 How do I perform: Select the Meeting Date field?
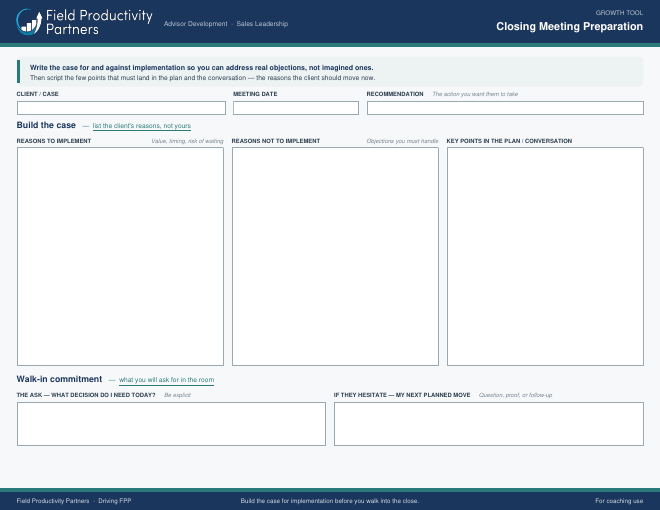(296, 108)
